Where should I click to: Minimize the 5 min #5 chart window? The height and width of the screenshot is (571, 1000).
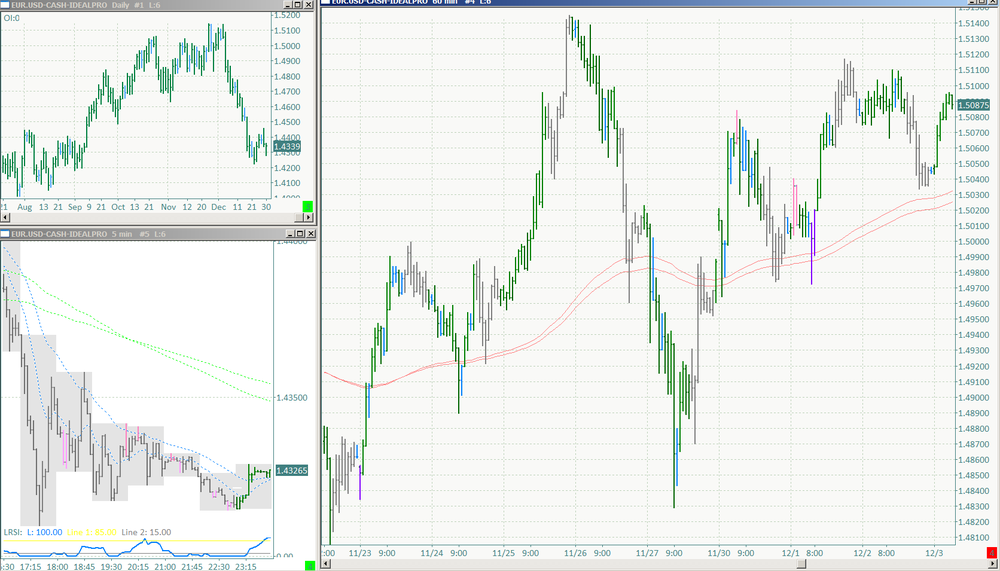(x=290, y=234)
